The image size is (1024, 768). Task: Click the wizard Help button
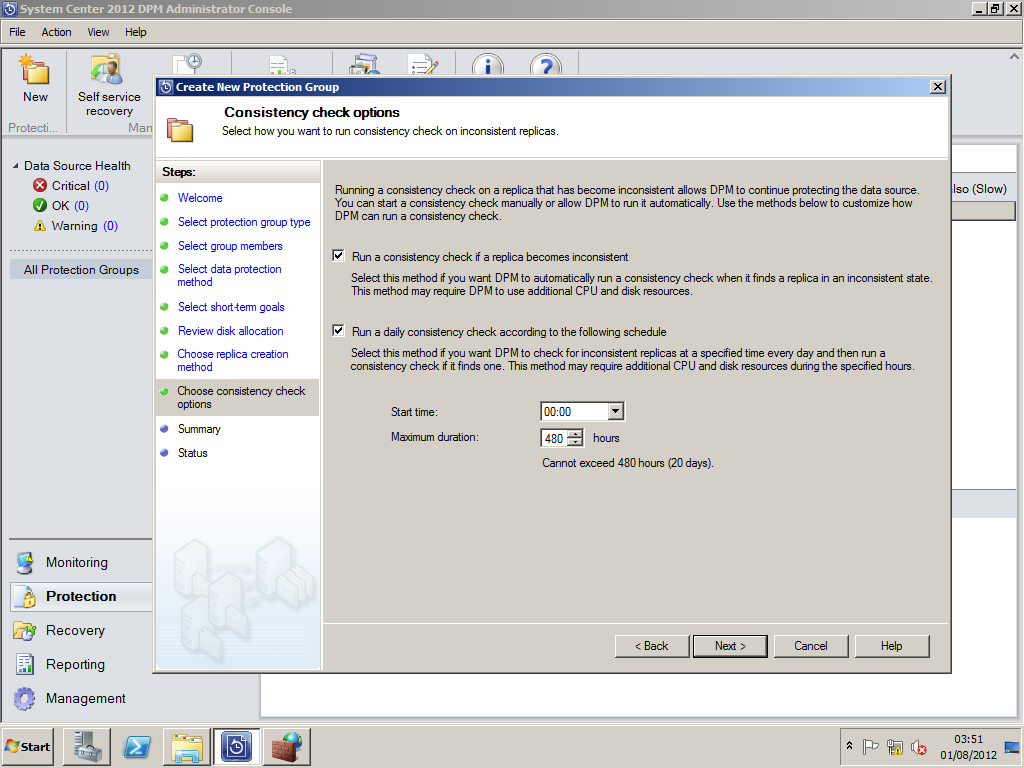click(891, 646)
